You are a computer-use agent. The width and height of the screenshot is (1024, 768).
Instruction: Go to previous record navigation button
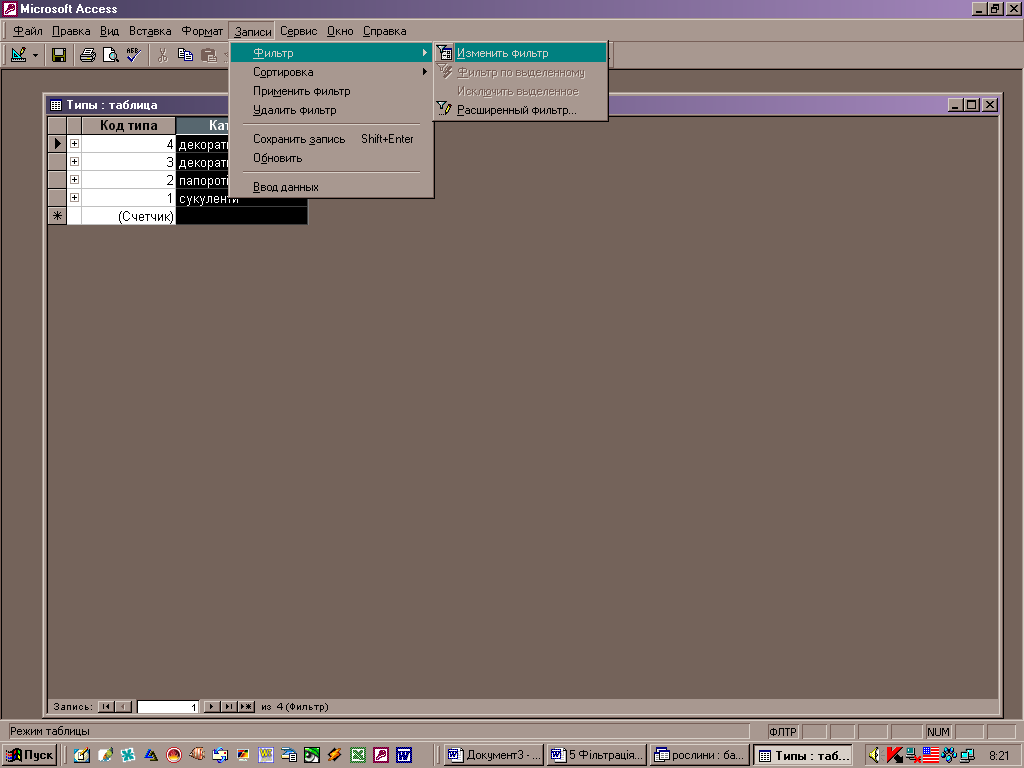click(x=123, y=707)
